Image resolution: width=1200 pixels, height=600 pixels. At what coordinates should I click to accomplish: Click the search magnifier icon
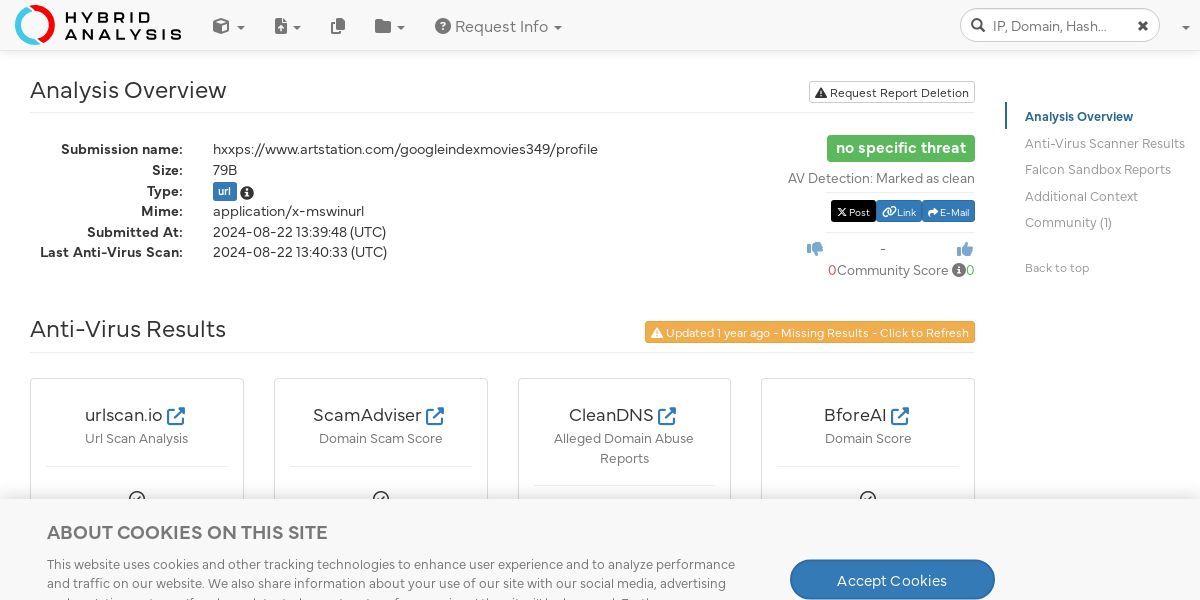(x=978, y=26)
